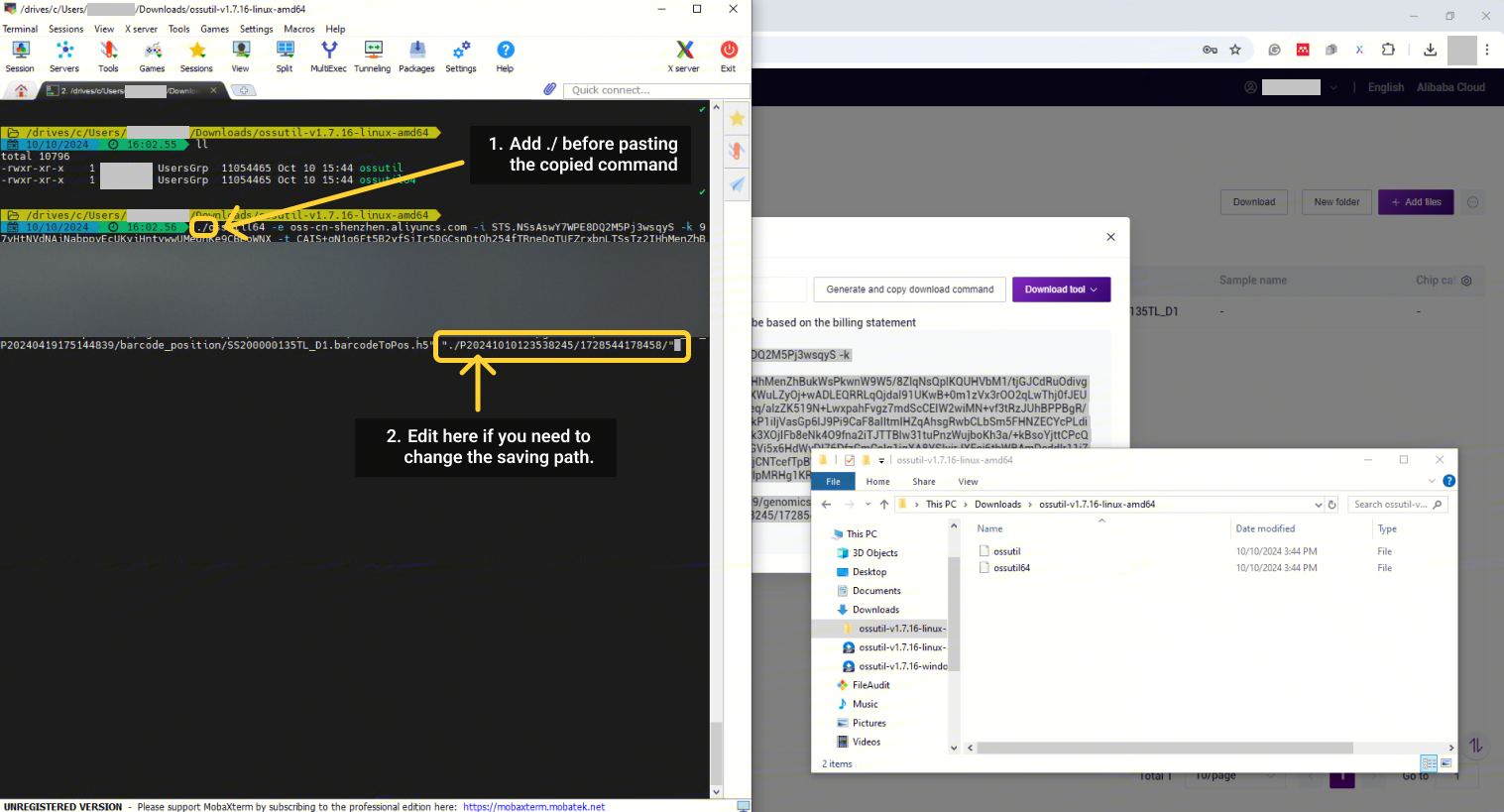Click Generate and copy download command button
This screenshot has width=1504, height=812.
click(909, 290)
